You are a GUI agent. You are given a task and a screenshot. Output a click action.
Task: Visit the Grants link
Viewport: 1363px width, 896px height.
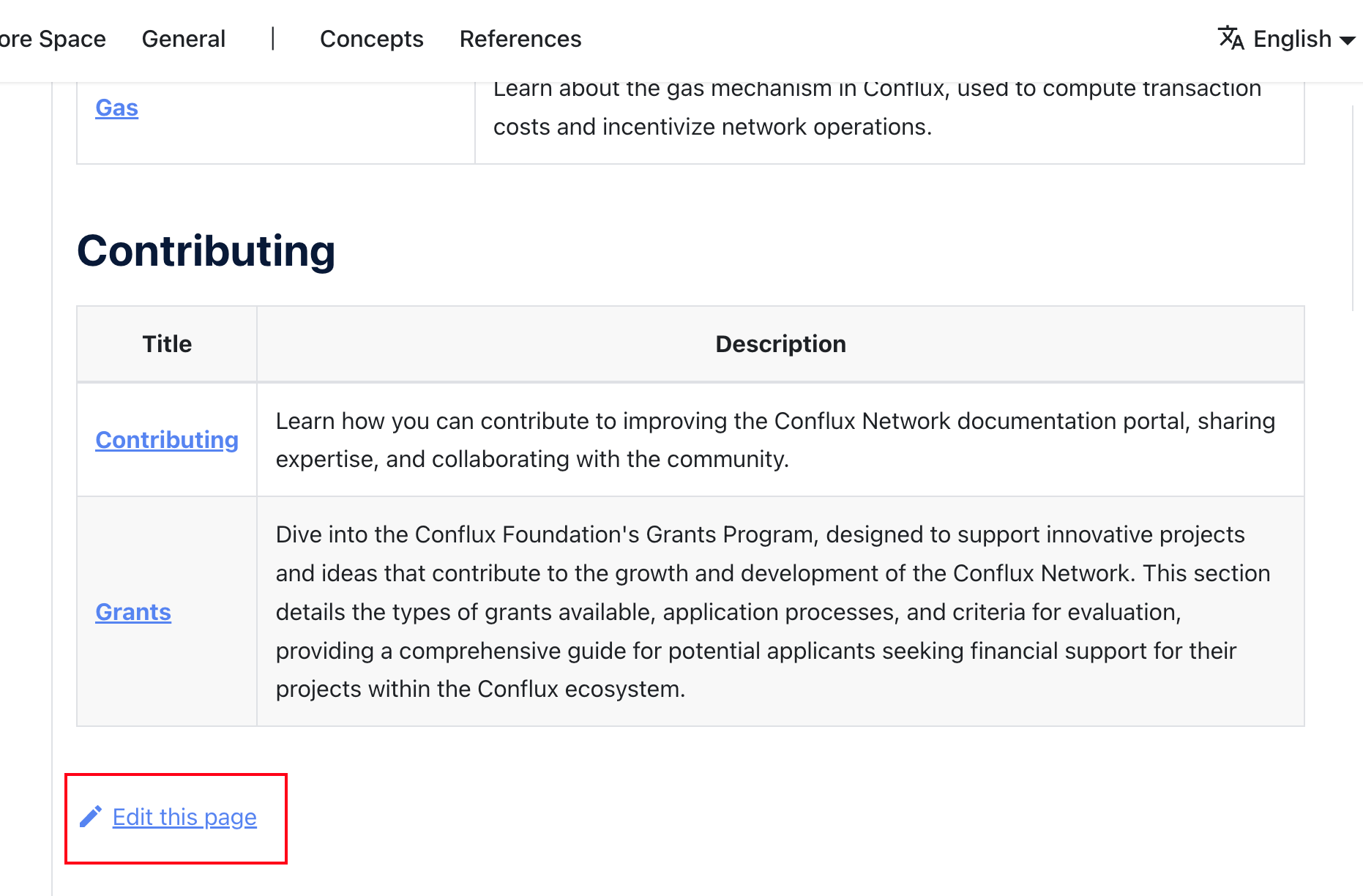pyautogui.click(x=133, y=612)
